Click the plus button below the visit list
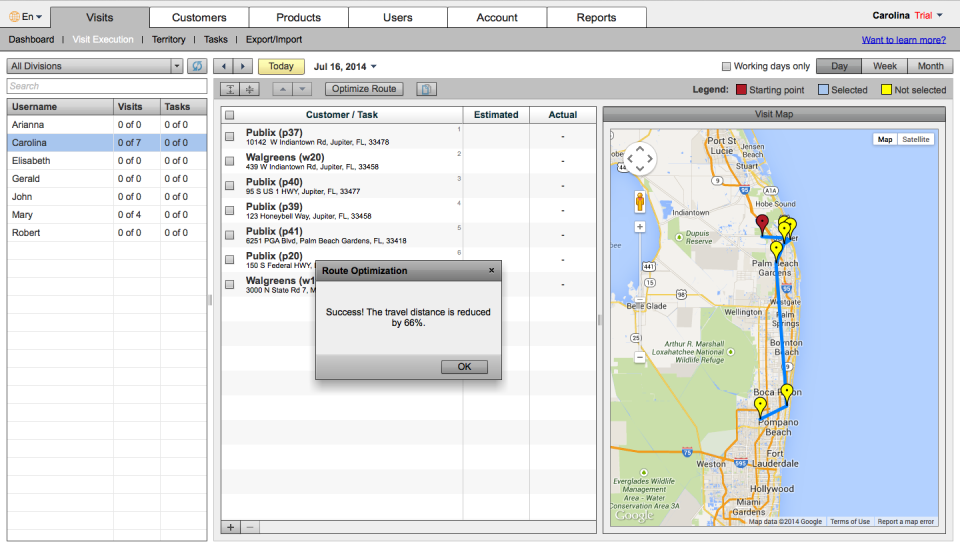 (230, 527)
